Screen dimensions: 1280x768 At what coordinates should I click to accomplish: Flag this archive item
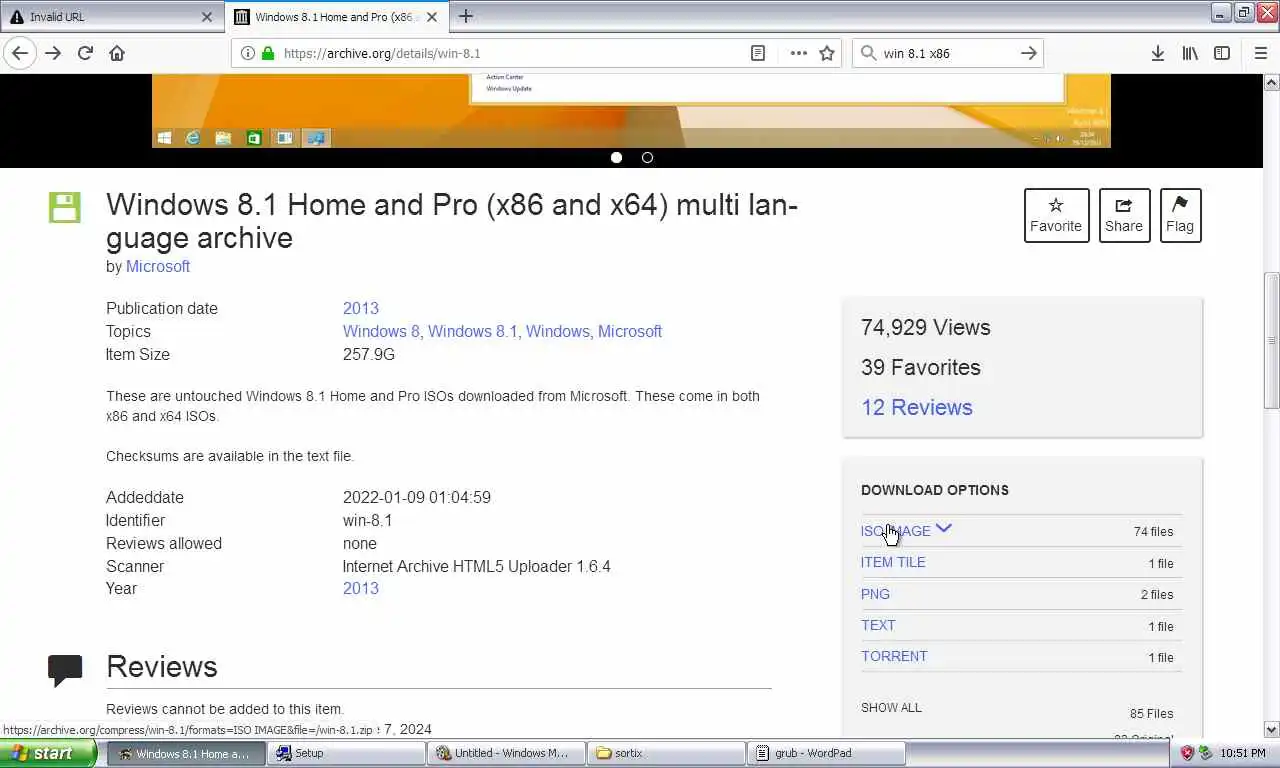tap(1180, 215)
